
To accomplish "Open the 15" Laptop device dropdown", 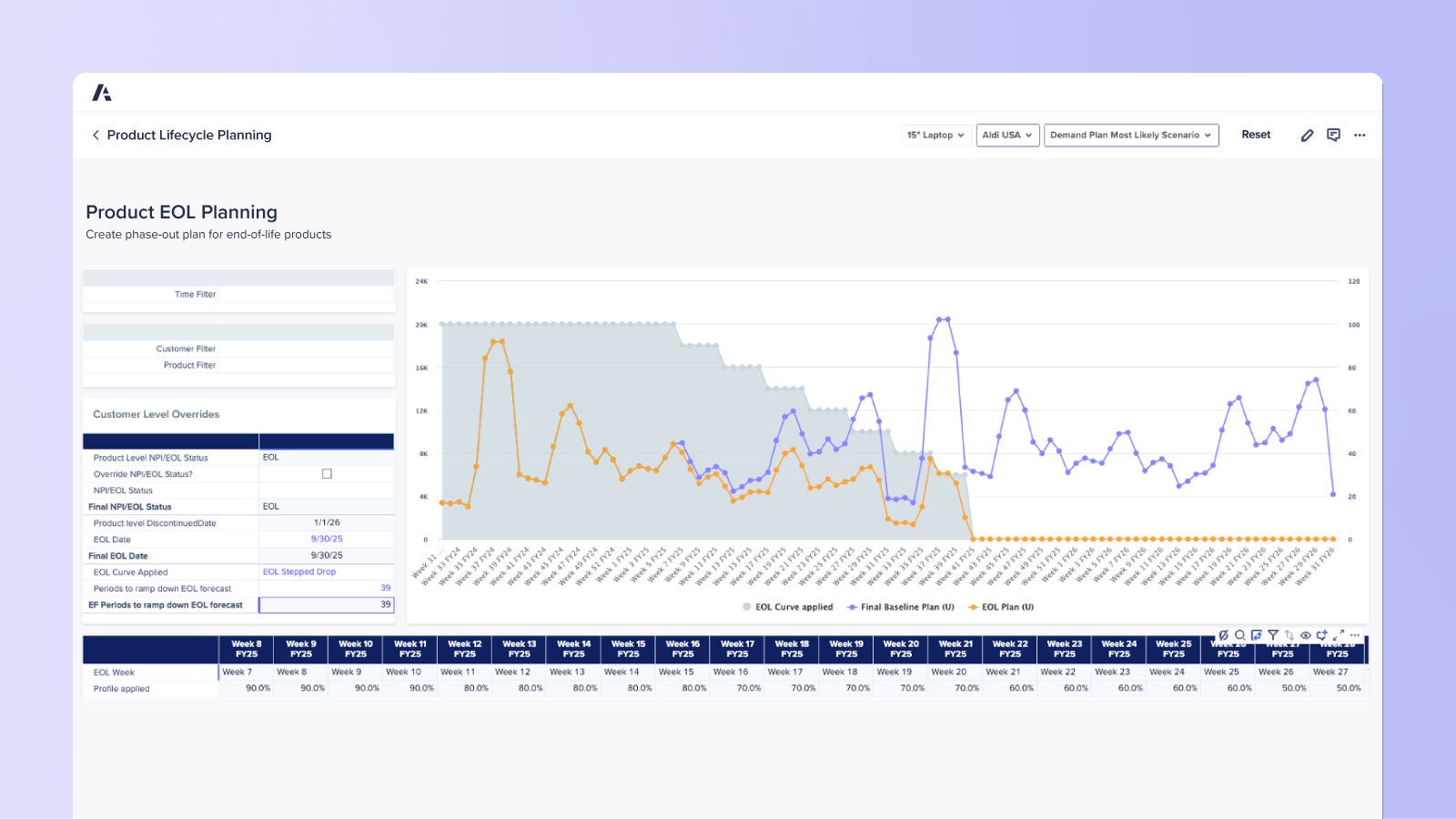I will tap(935, 135).
